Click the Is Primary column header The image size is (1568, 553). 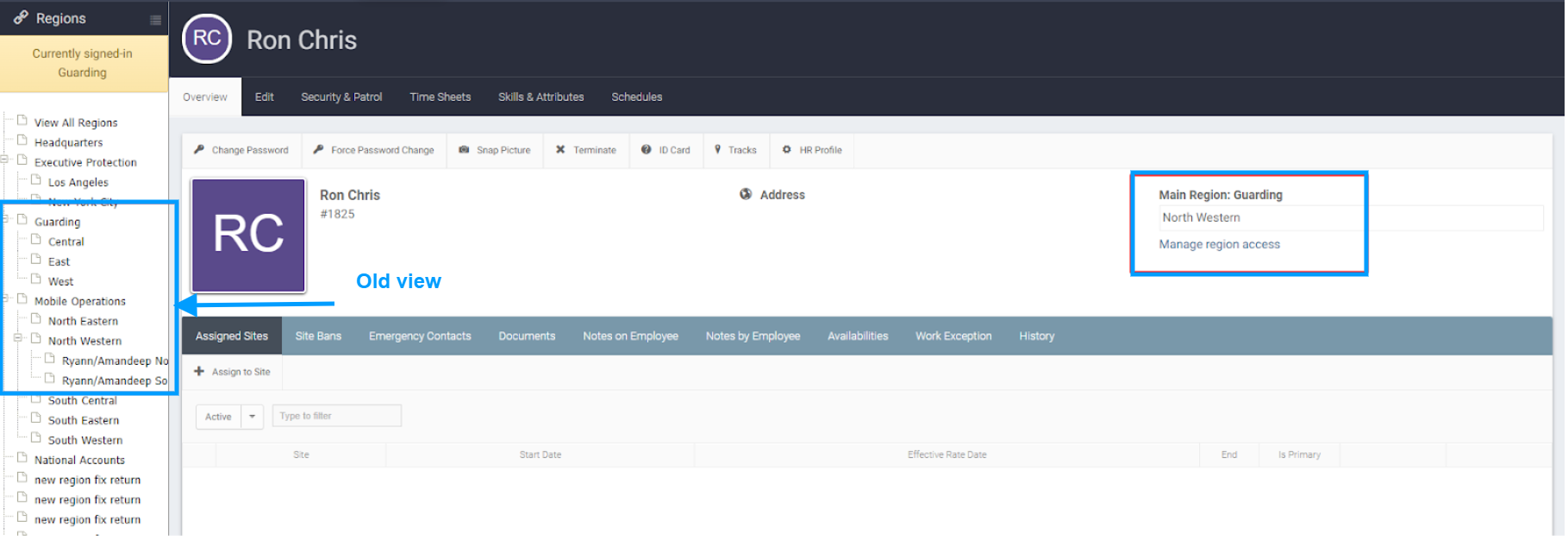pos(1299,455)
